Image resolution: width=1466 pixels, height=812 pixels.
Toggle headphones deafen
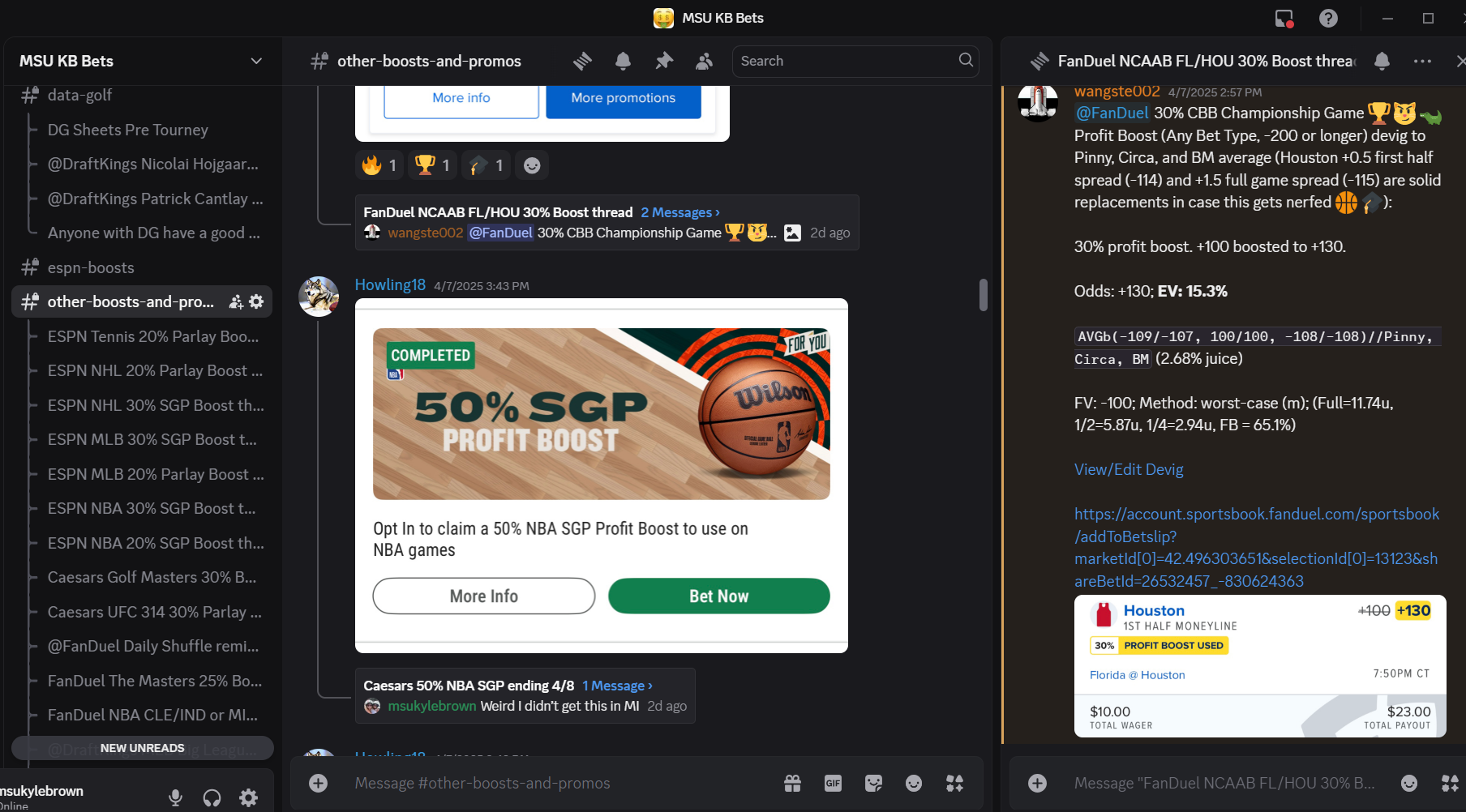tap(212, 797)
